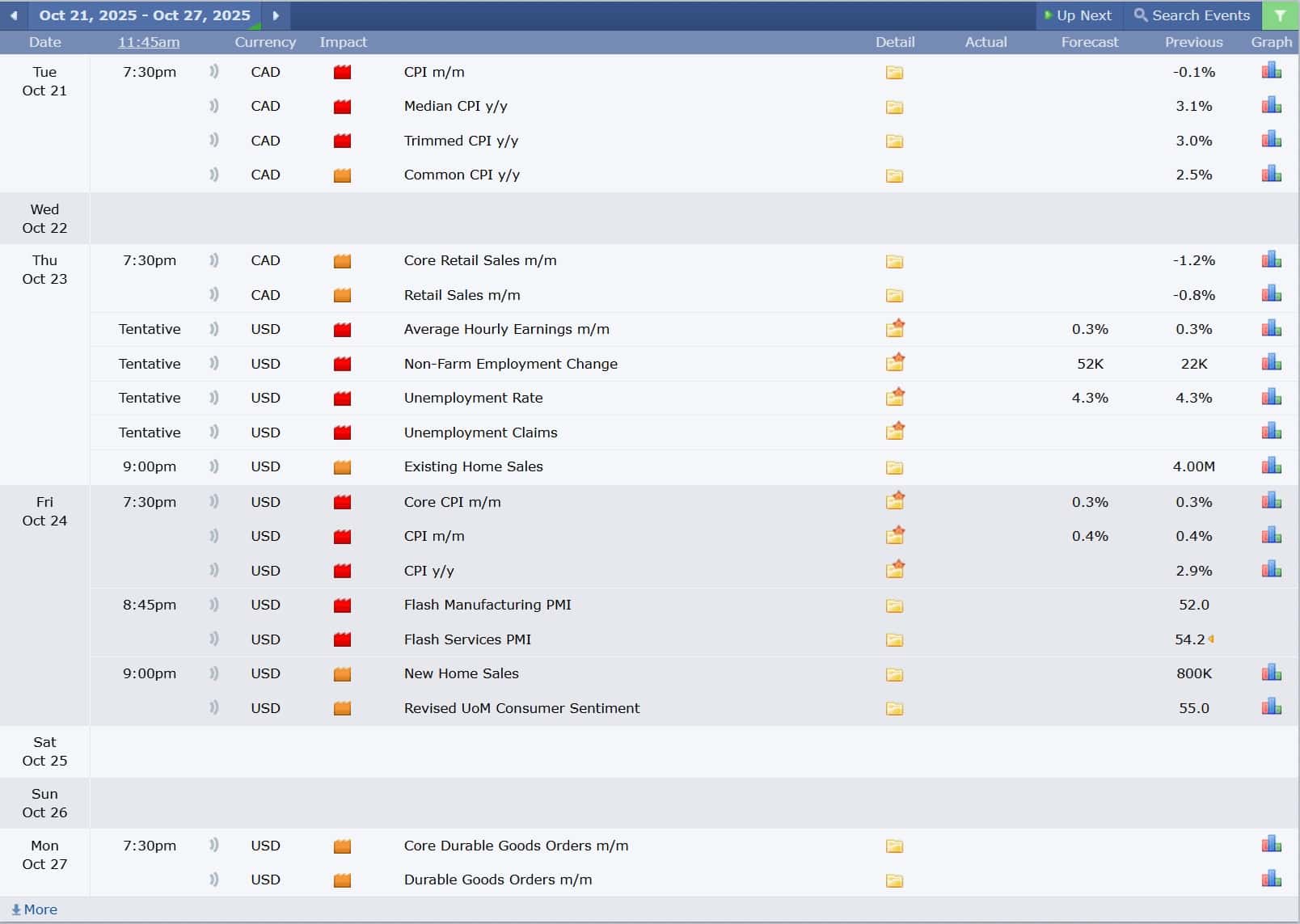Image resolution: width=1300 pixels, height=924 pixels.
Task: Click the Search Events field
Action: coord(1192,15)
